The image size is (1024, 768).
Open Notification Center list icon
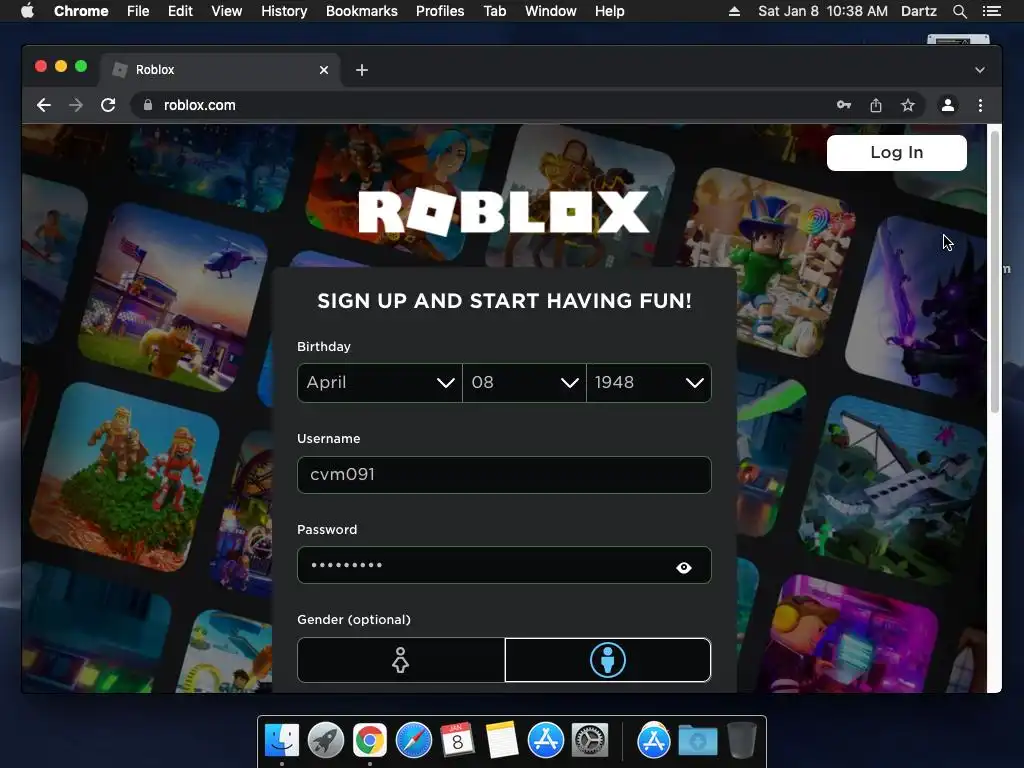point(992,11)
